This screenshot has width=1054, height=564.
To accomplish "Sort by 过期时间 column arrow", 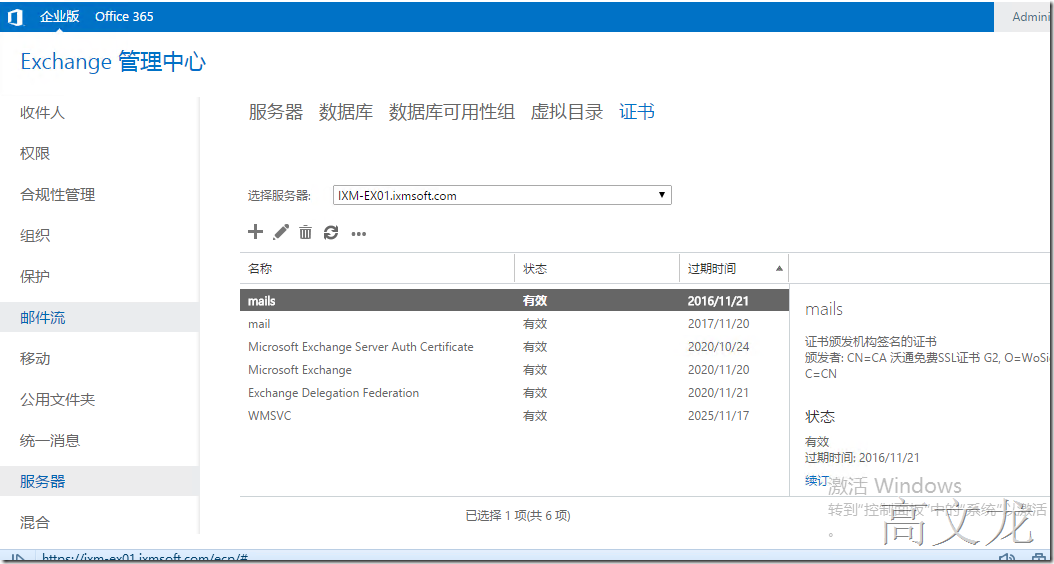I will click(x=779, y=269).
